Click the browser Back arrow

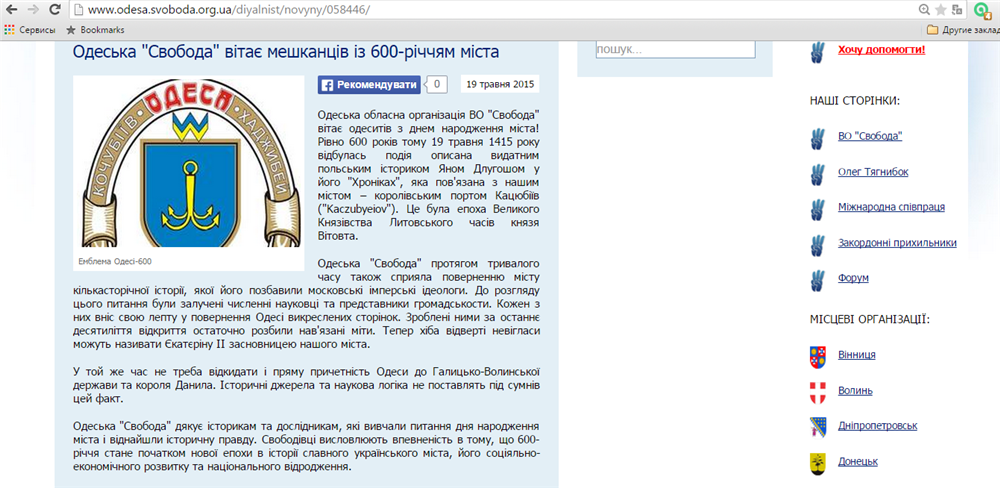[x=12, y=10]
